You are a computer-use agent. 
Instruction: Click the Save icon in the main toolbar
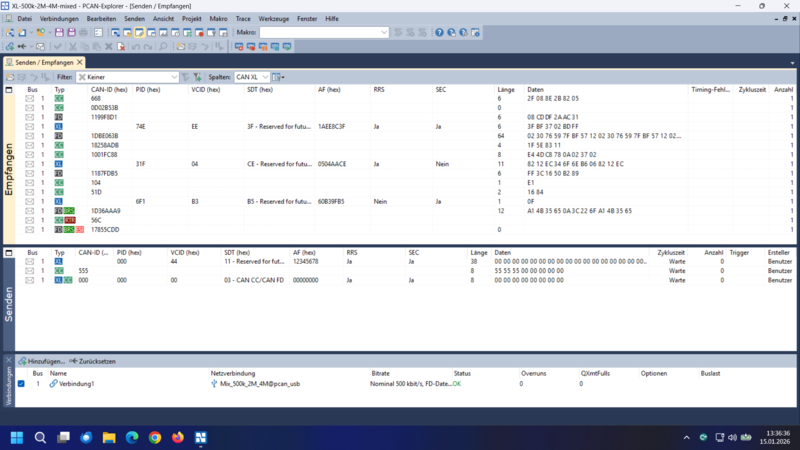click(x=59, y=33)
